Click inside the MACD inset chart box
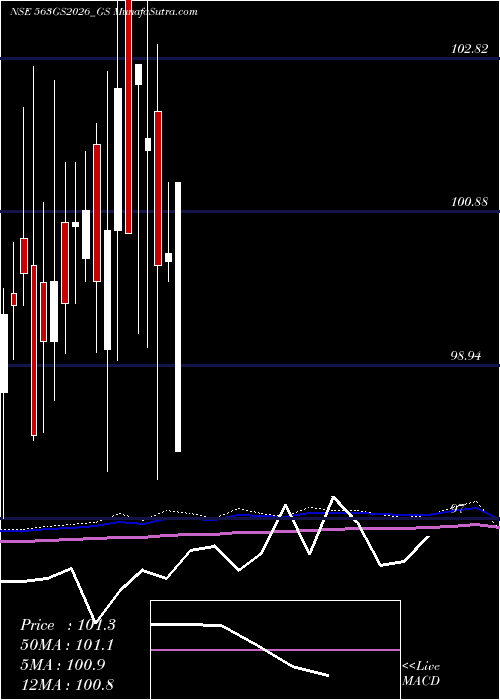The height and width of the screenshot is (700, 500). coord(275,650)
